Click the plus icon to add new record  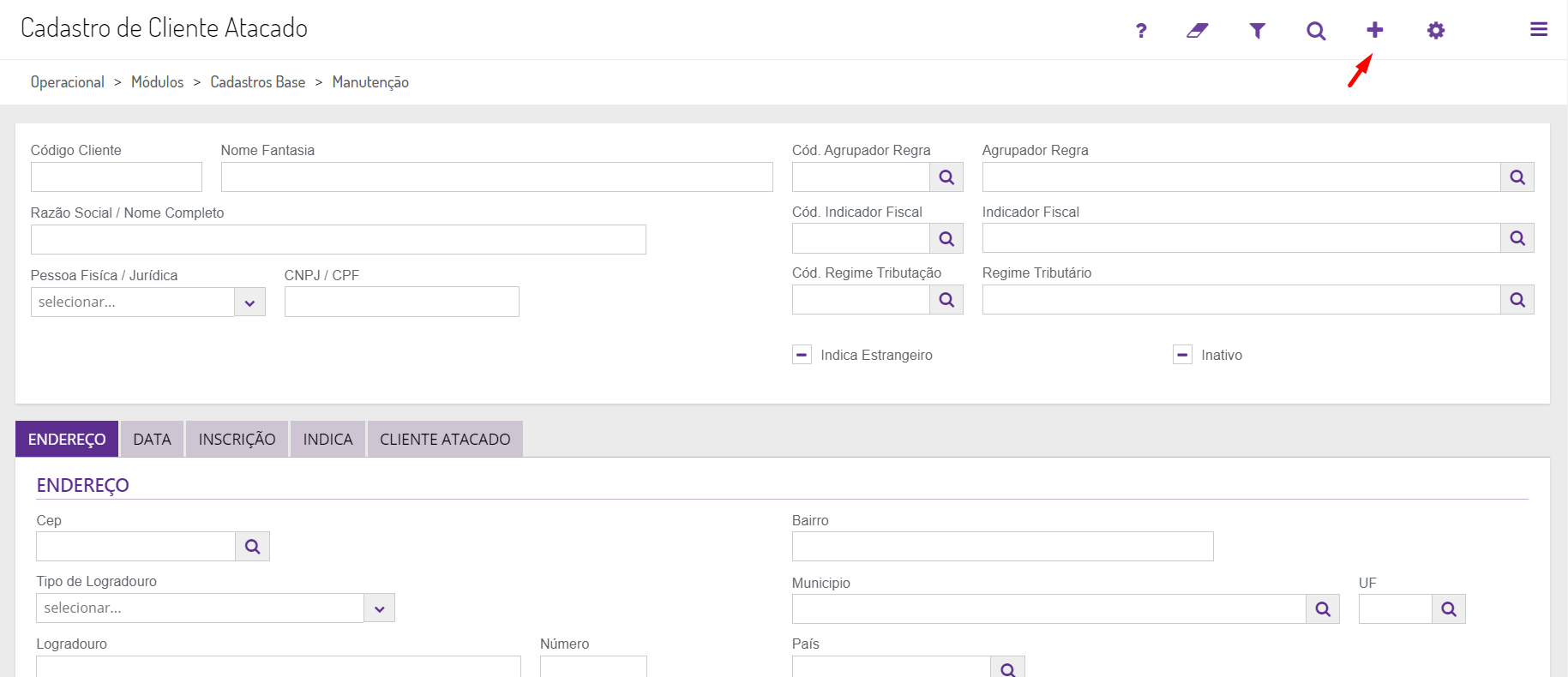pyautogui.click(x=1374, y=31)
